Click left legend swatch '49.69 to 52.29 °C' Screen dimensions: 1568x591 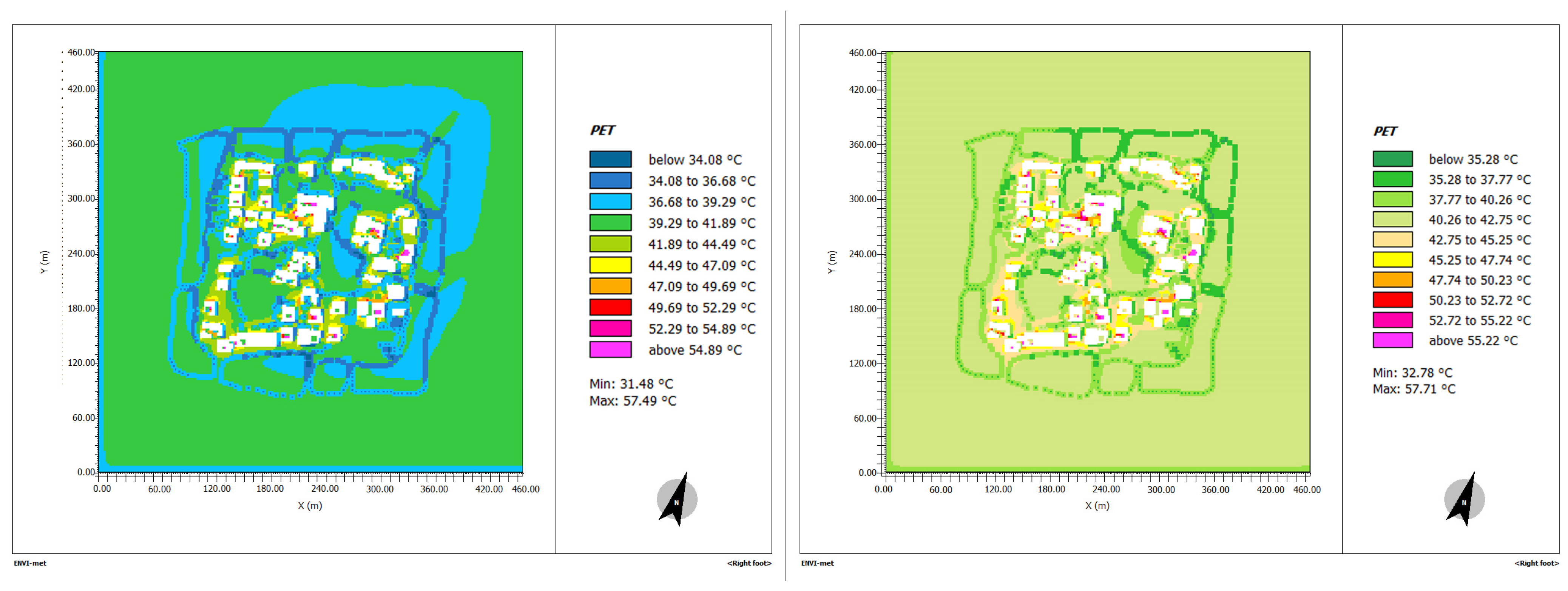click(610, 308)
